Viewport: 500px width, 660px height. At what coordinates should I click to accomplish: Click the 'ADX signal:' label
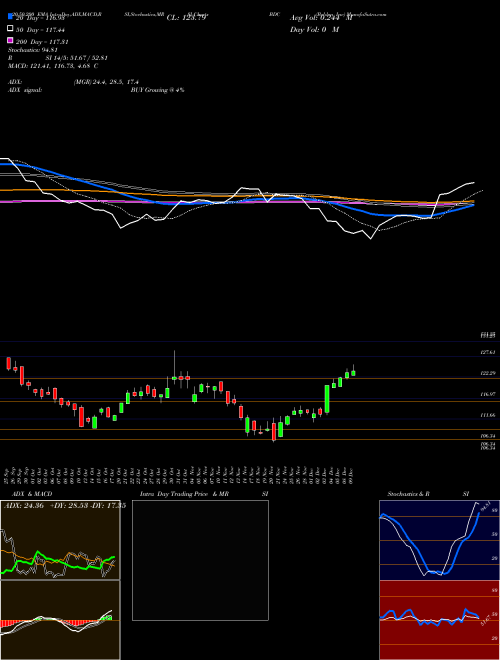[x=25, y=90]
